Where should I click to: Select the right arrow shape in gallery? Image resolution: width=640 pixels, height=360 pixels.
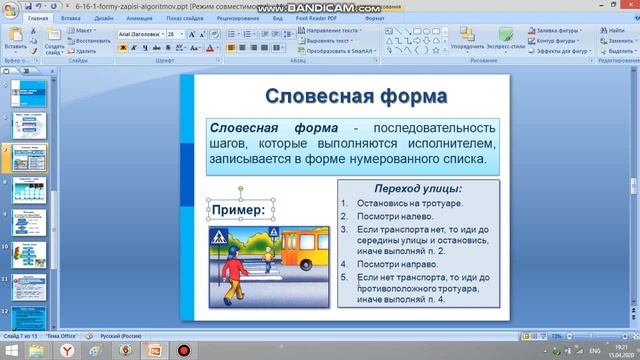tap(417, 41)
